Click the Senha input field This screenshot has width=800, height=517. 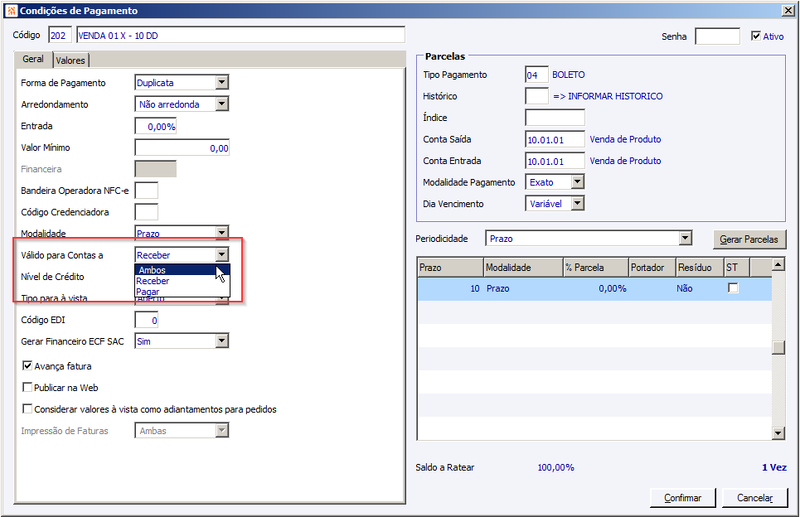tap(717, 36)
